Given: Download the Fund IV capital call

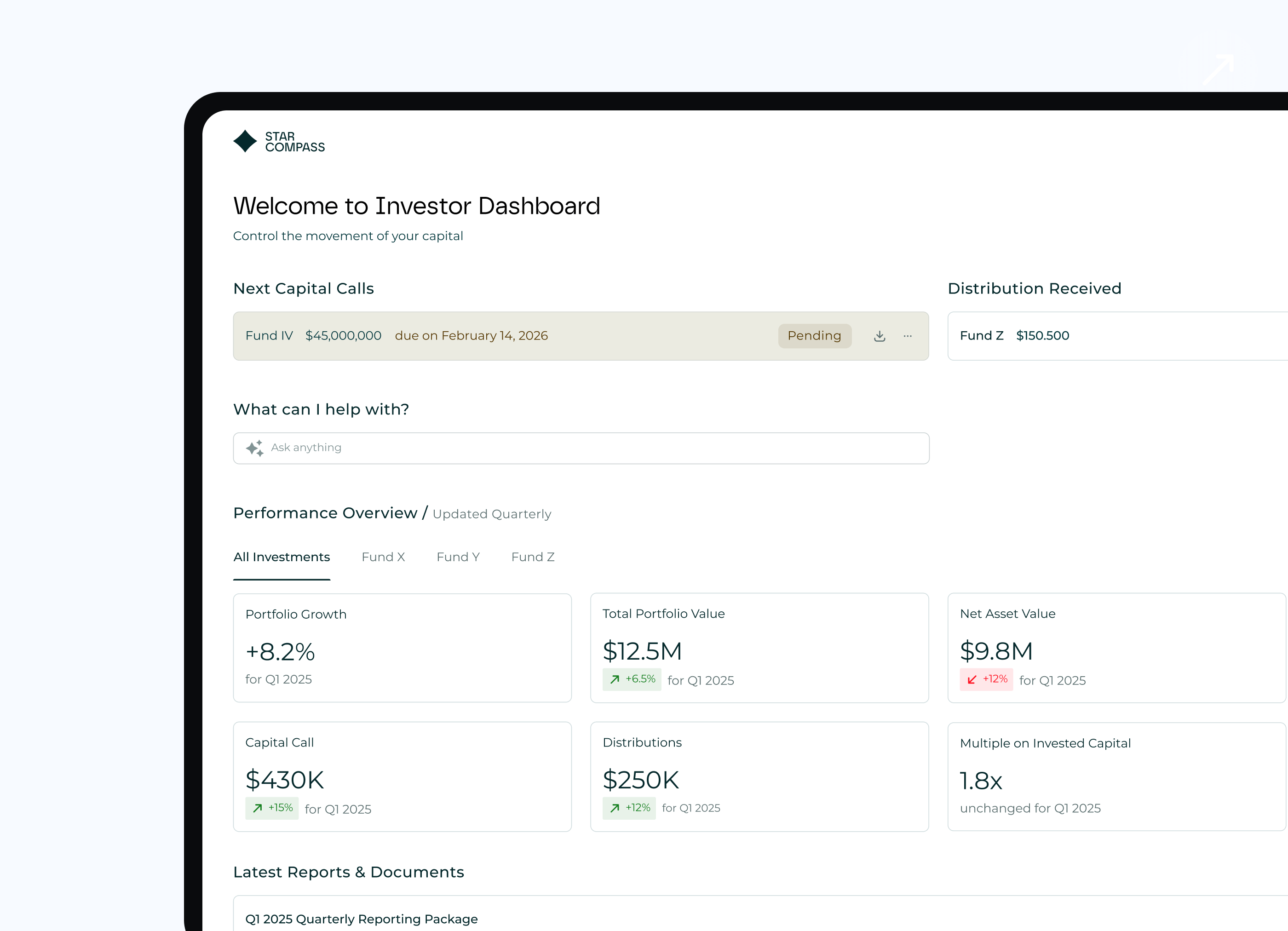Looking at the screenshot, I should click(879, 336).
